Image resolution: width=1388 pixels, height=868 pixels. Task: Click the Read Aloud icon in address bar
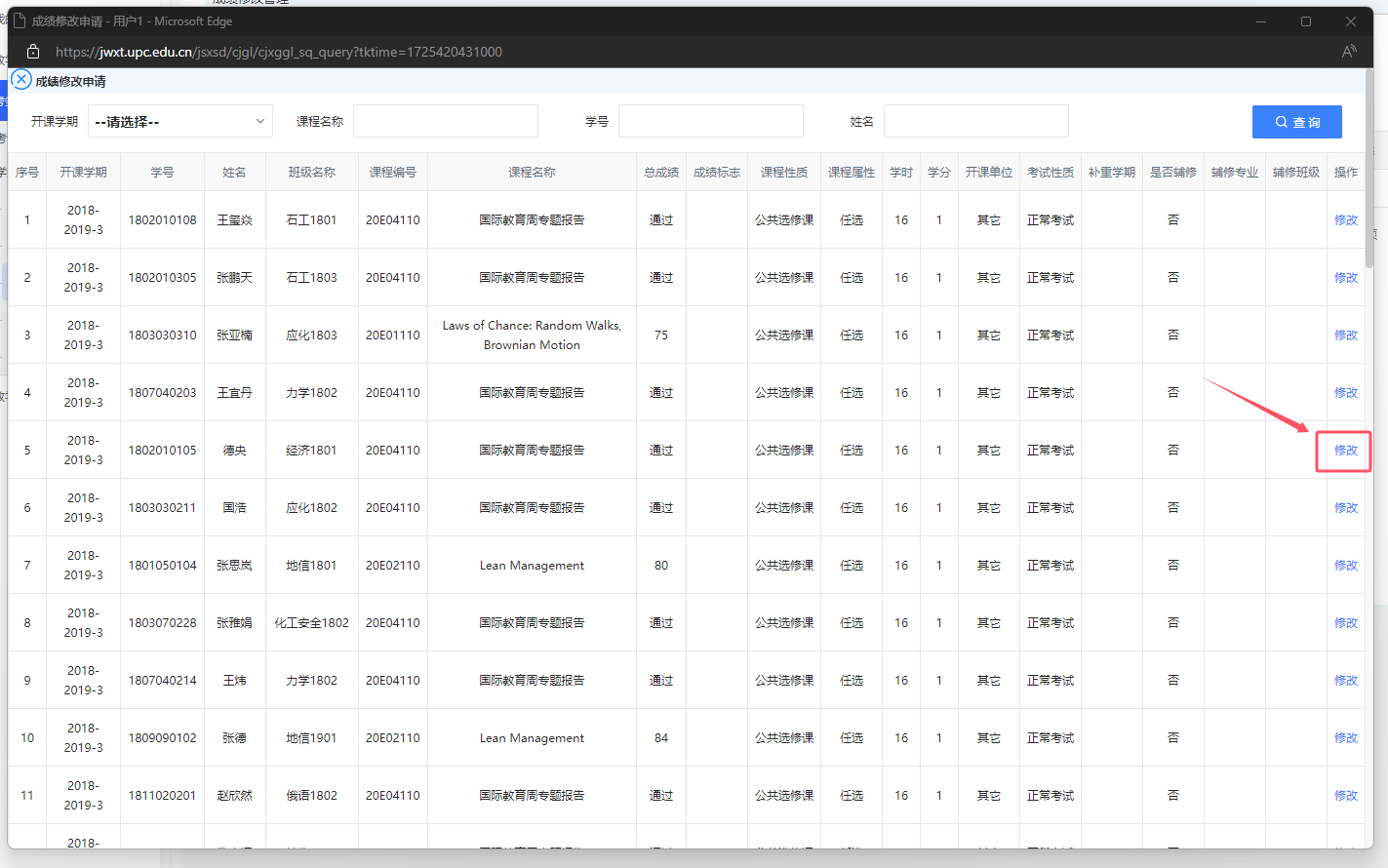(1349, 52)
